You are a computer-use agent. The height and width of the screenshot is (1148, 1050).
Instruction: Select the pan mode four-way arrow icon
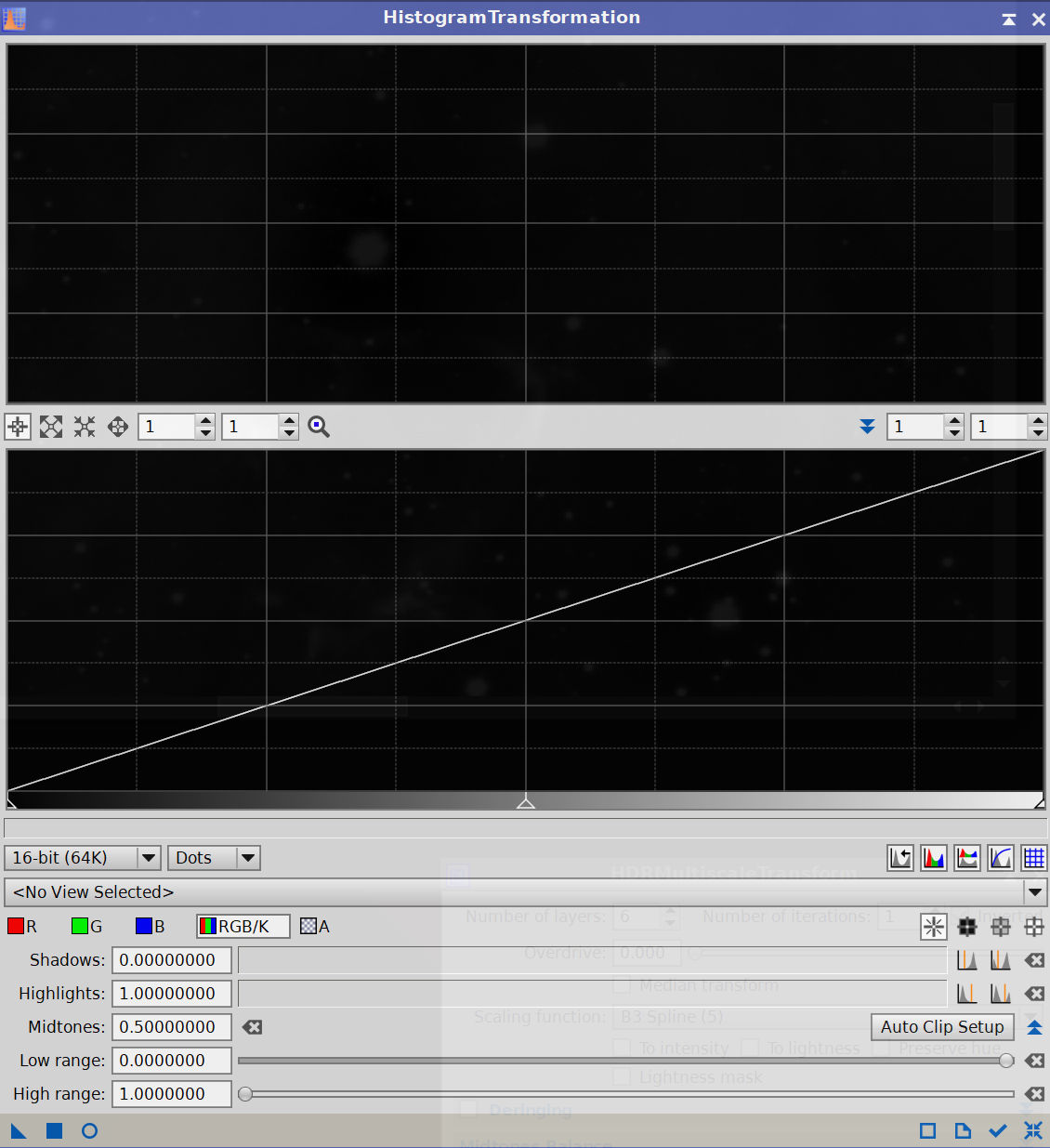[x=118, y=427]
